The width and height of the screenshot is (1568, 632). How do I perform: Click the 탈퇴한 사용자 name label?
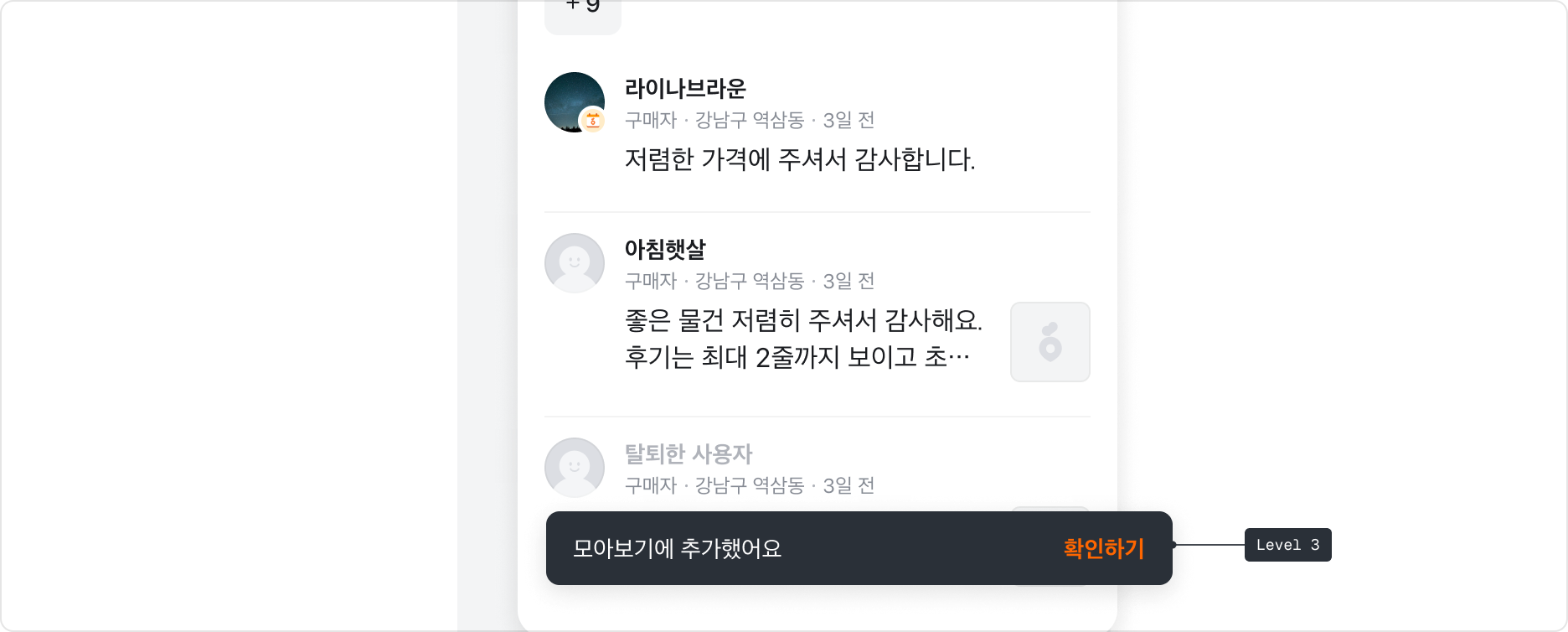pyautogui.click(x=689, y=453)
